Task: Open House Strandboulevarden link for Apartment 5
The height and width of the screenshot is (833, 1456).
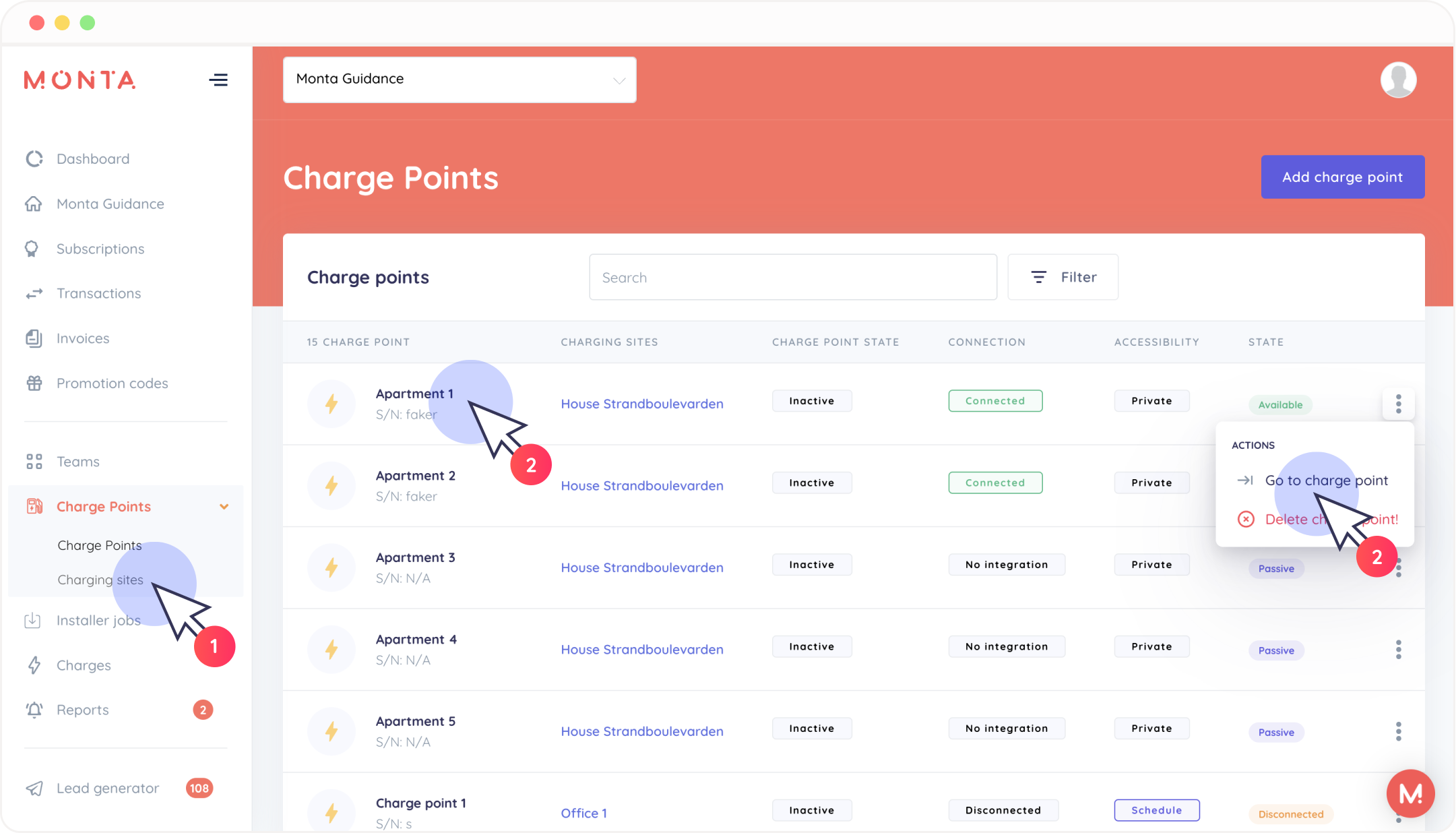Action: [x=642, y=731]
